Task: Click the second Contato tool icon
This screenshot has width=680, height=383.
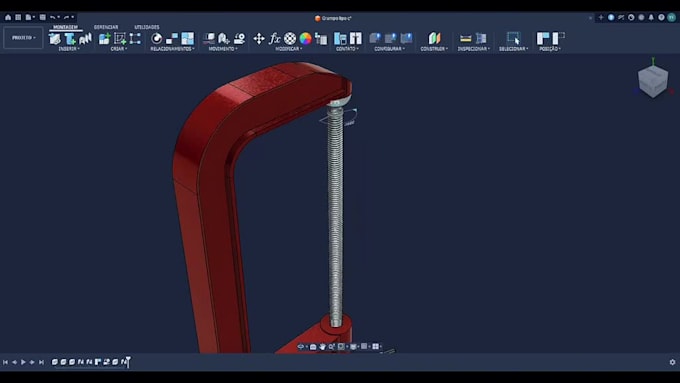Action: [356, 39]
